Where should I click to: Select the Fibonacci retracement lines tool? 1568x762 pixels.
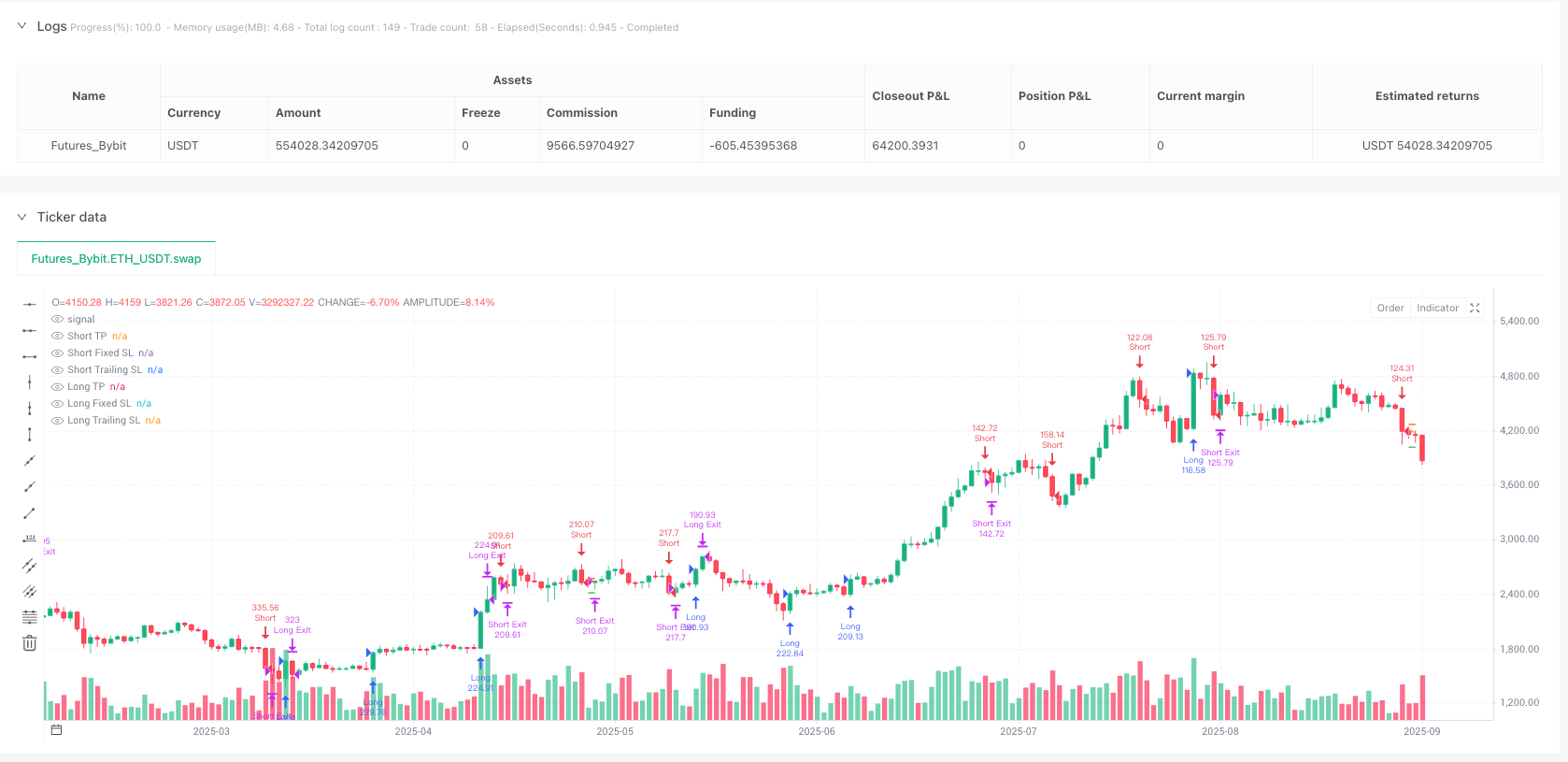click(30, 617)
